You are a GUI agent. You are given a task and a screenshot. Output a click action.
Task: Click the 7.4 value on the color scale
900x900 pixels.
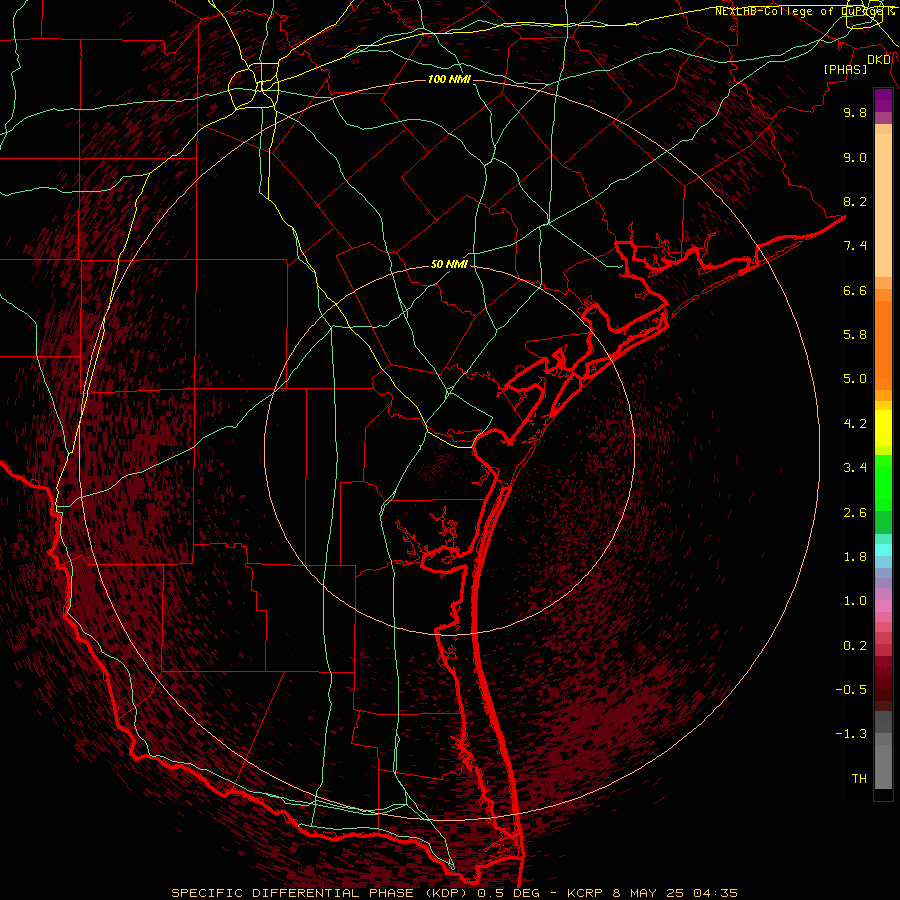[855, 246]
